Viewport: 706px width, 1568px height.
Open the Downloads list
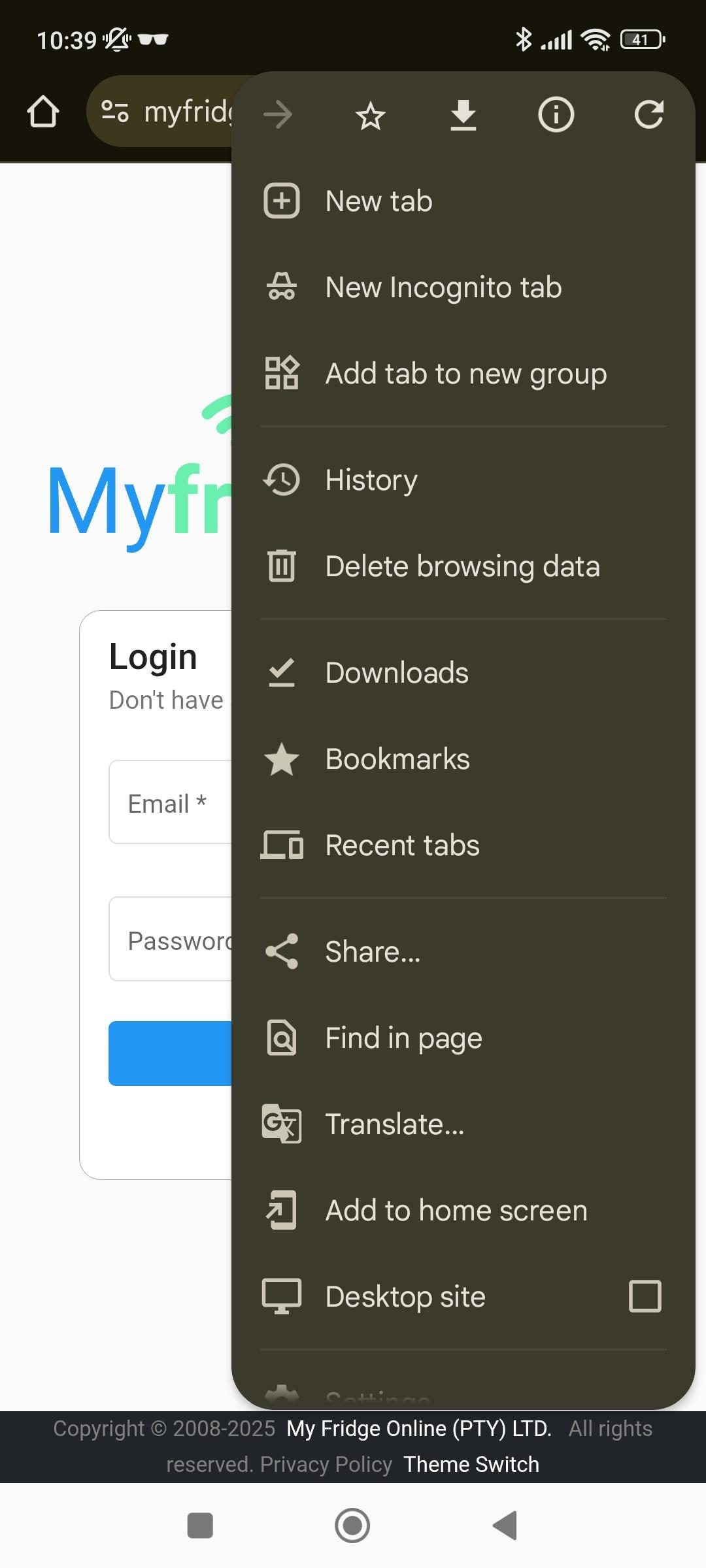(463, 672)
